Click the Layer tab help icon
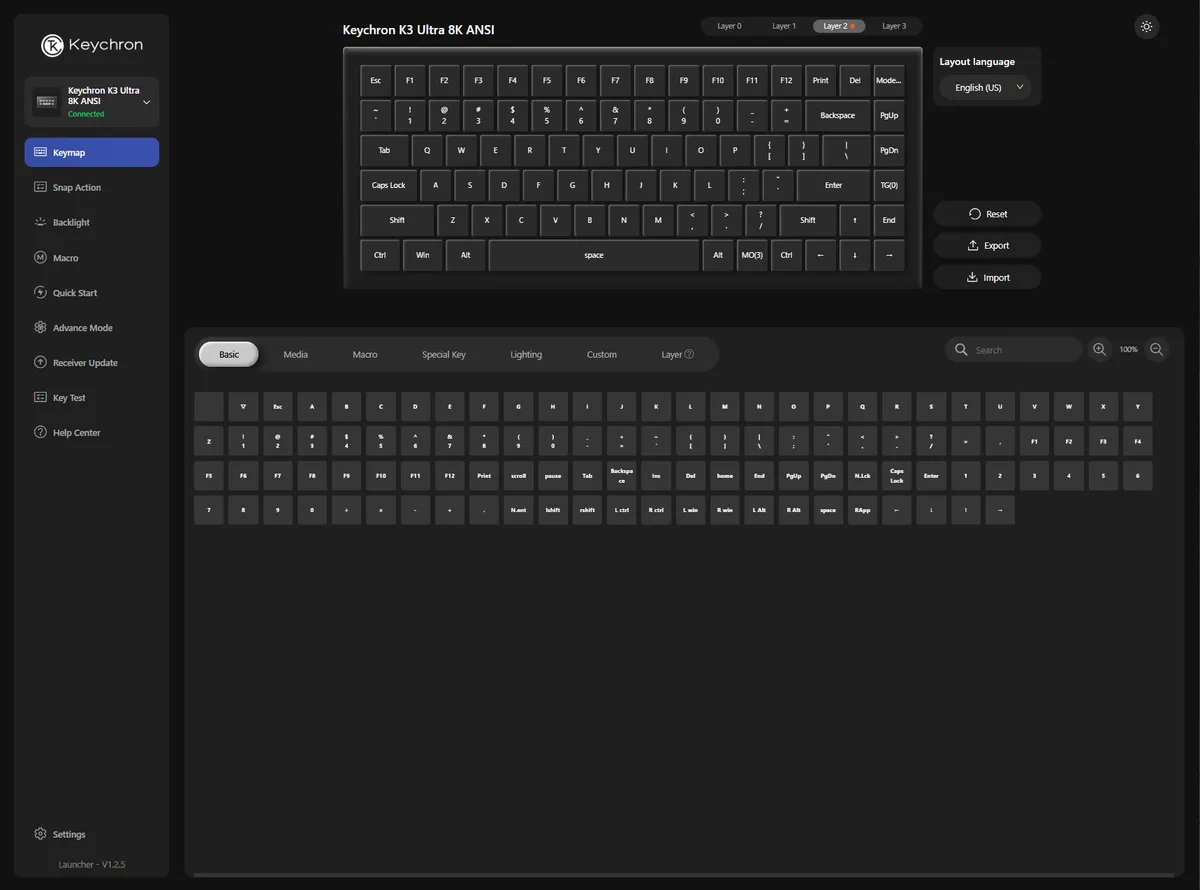This screenshot has width=1200, height=890. pyautogui.click(x=689, y=354)
